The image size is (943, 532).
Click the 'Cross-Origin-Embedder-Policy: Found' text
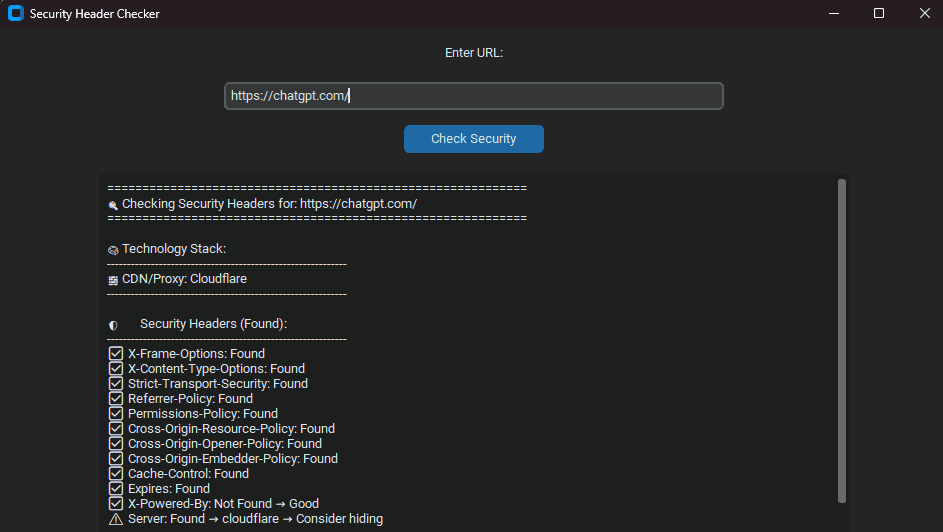point(233,459)
